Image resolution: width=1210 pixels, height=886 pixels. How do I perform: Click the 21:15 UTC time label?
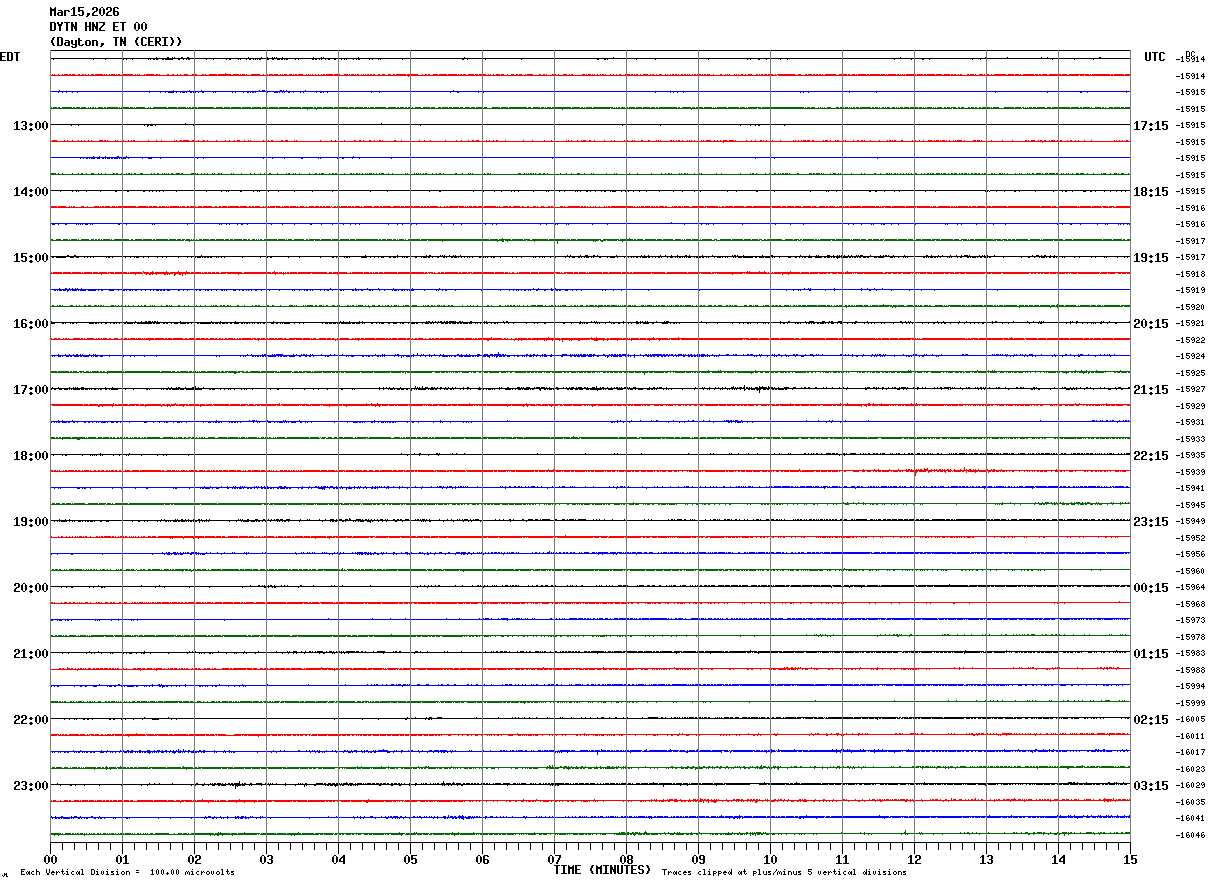coord(1150,390)
